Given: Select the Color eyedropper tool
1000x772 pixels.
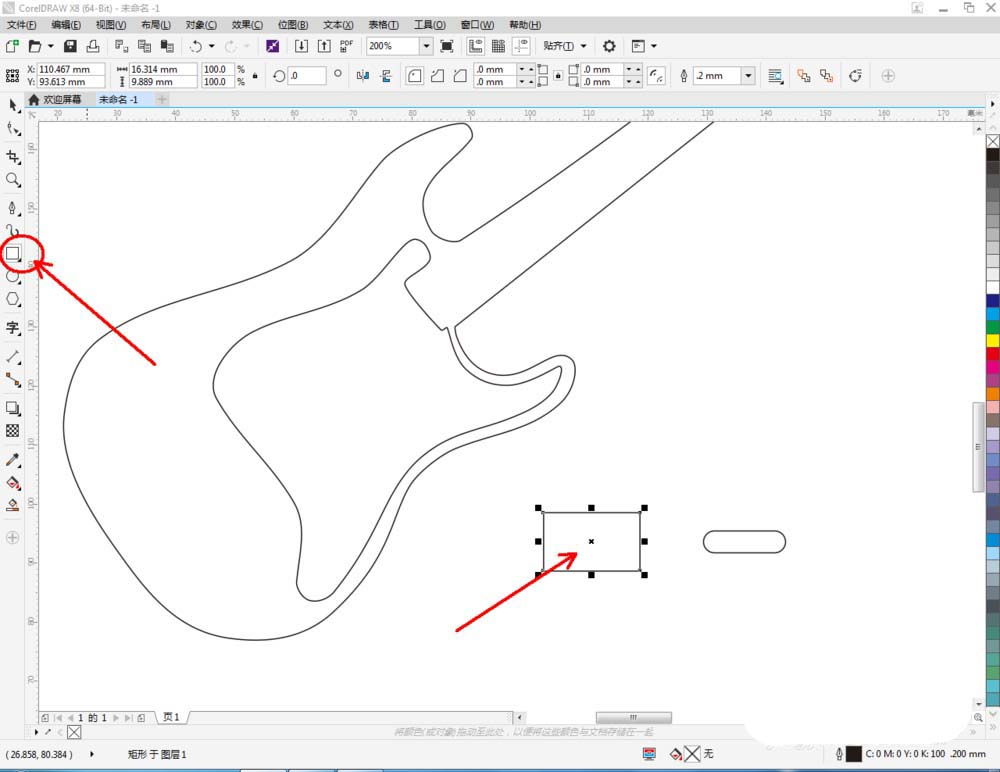Looking at the screenshot, I should [13, 459].
